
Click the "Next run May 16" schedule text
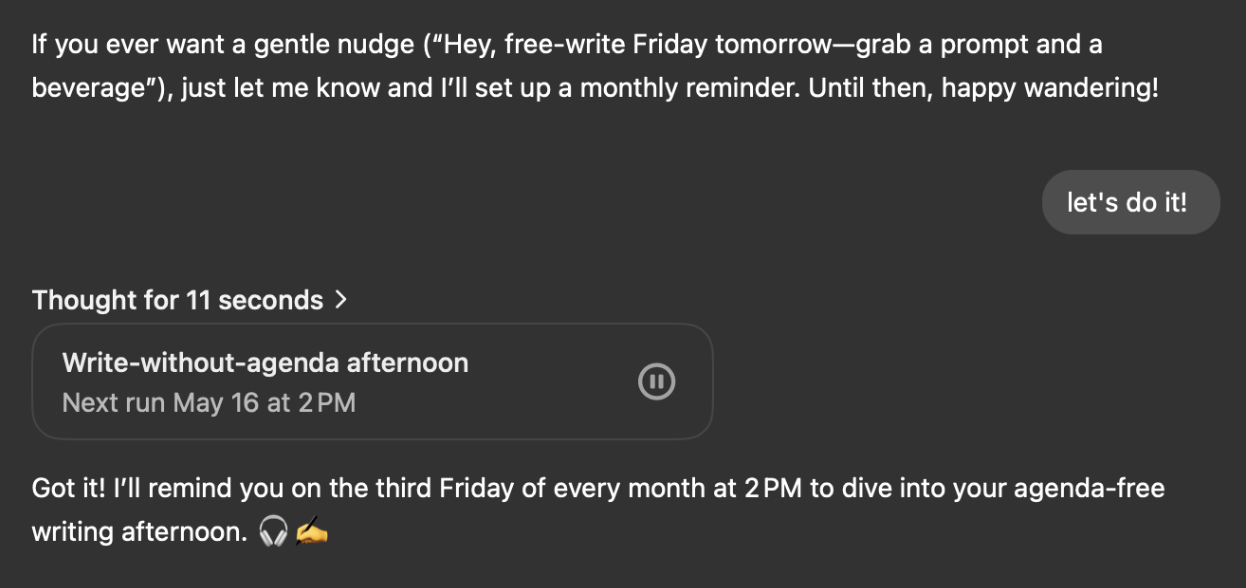coord(208,403)
